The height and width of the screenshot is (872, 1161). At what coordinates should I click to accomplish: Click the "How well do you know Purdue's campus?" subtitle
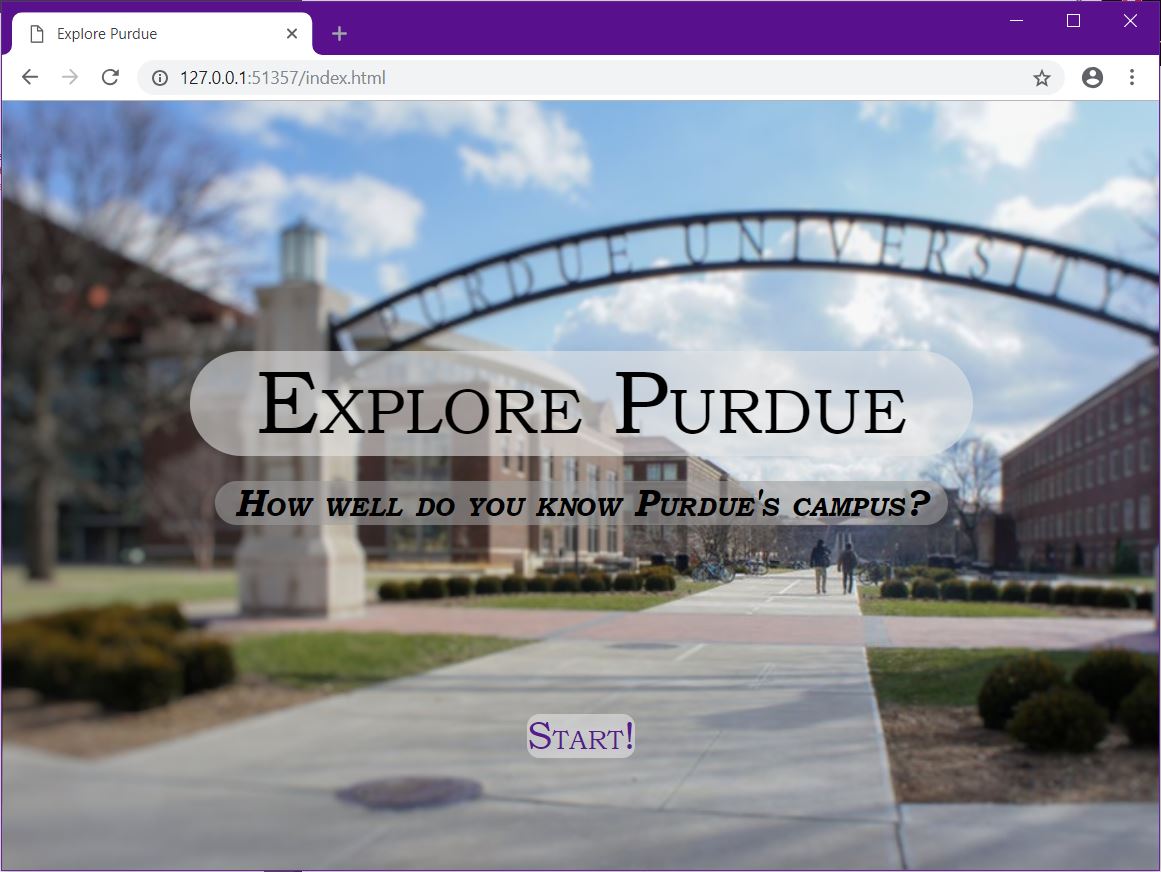pyautogui.click(x=581, y=504)
